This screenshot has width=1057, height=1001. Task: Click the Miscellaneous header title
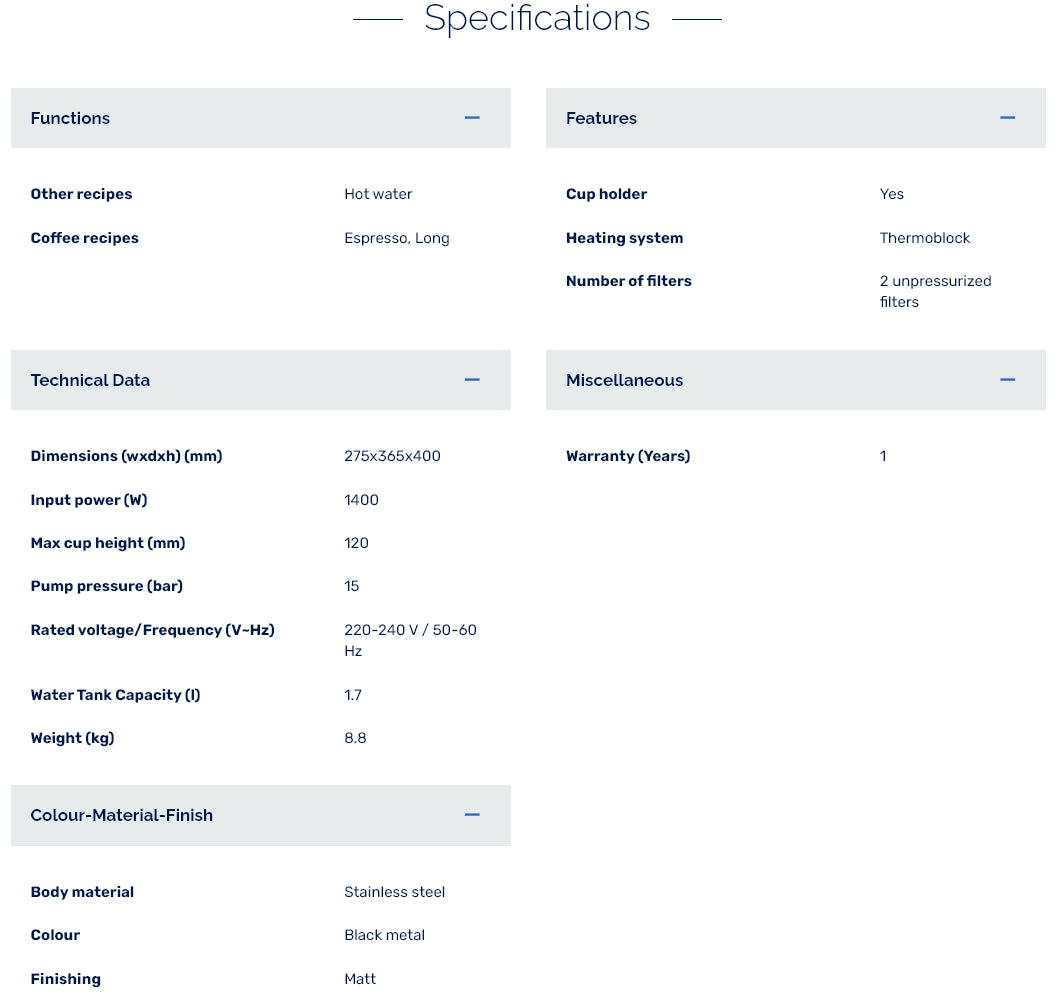(624, 380)
